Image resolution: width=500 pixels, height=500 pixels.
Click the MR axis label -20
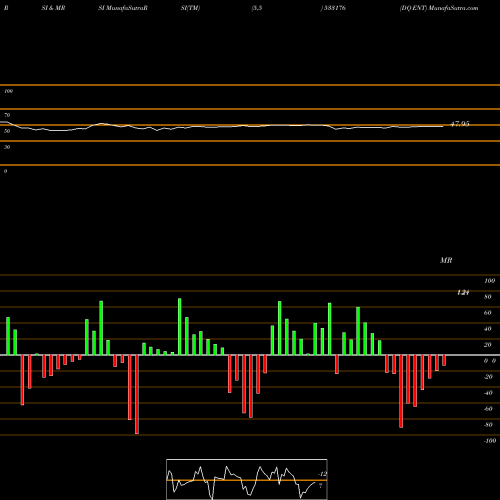tap(488, 377)
